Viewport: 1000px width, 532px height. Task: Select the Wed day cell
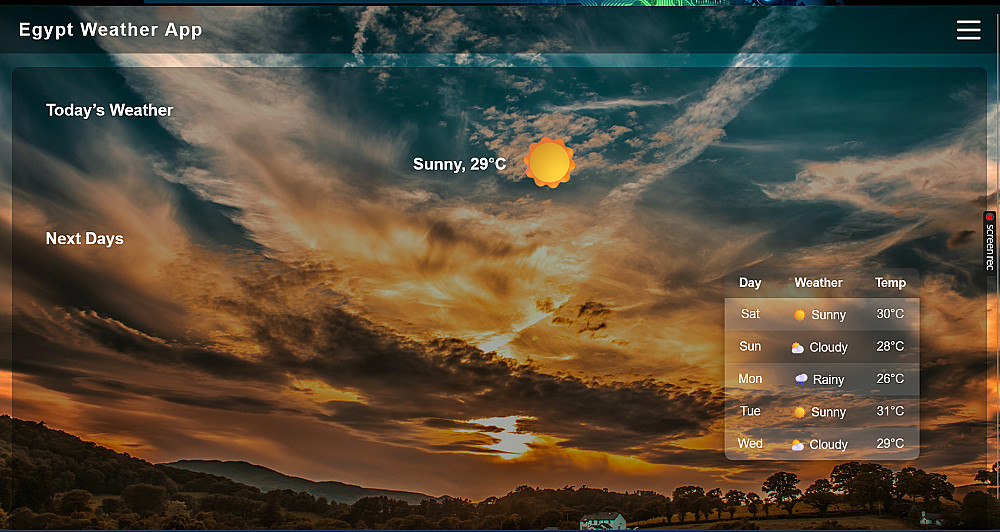750,443
